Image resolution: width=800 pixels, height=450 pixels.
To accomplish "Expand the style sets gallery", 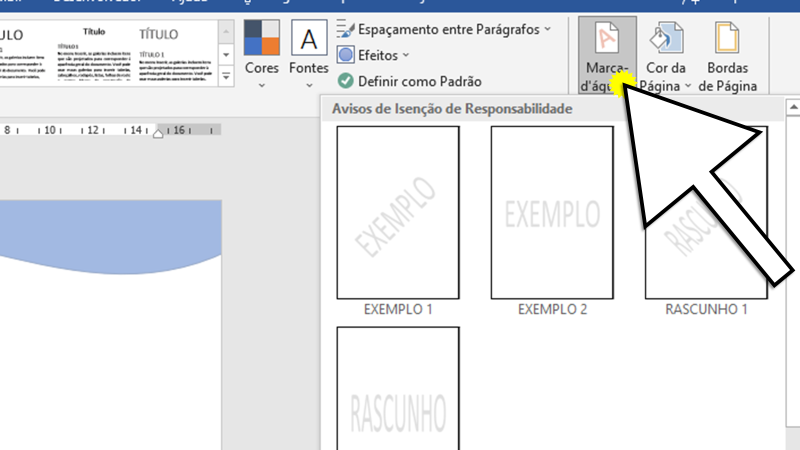I will point(226,76).
